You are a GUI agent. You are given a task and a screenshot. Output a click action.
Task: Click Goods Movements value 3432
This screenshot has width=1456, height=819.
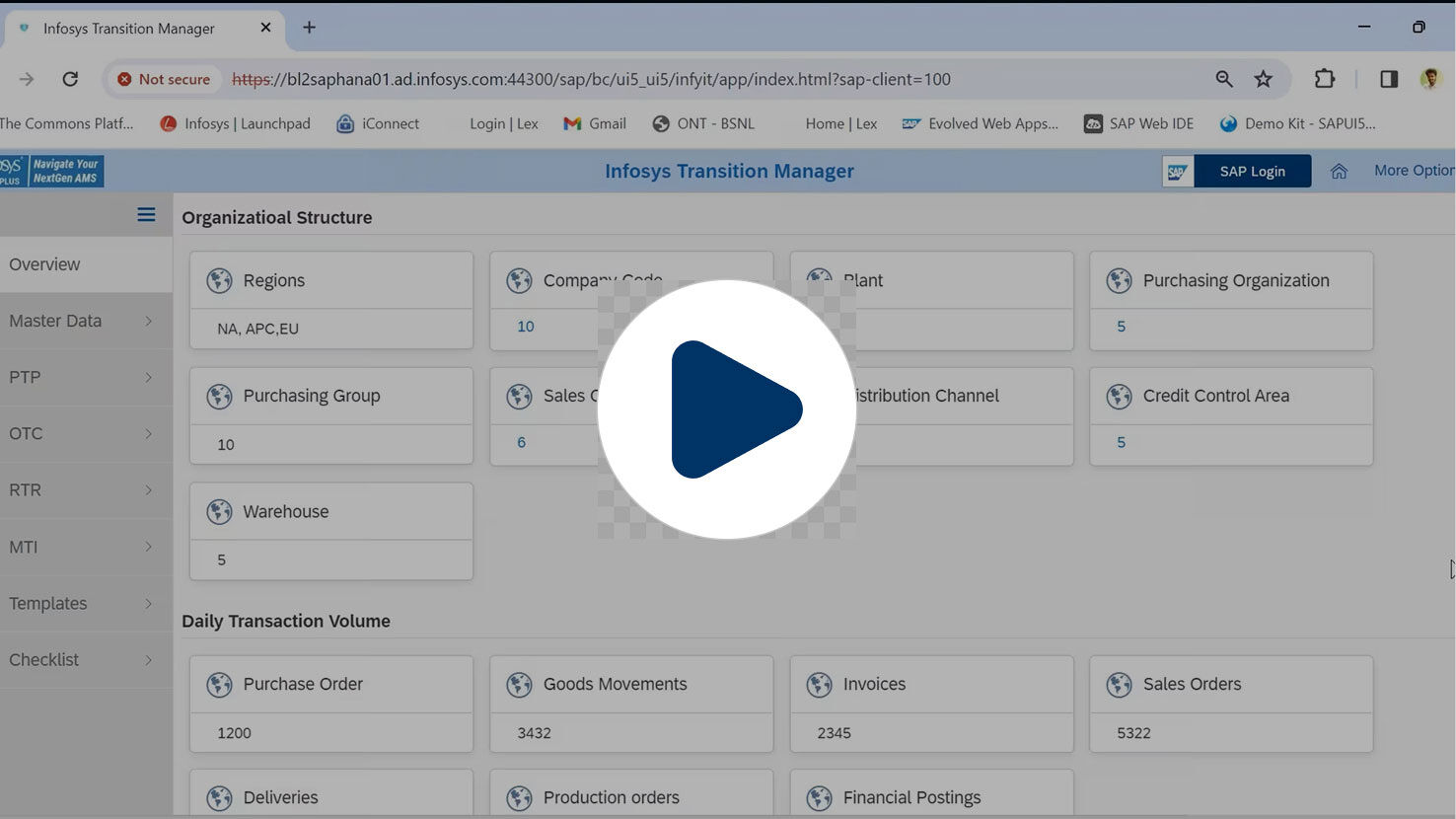pyautogui.click(x=534, y=733)
